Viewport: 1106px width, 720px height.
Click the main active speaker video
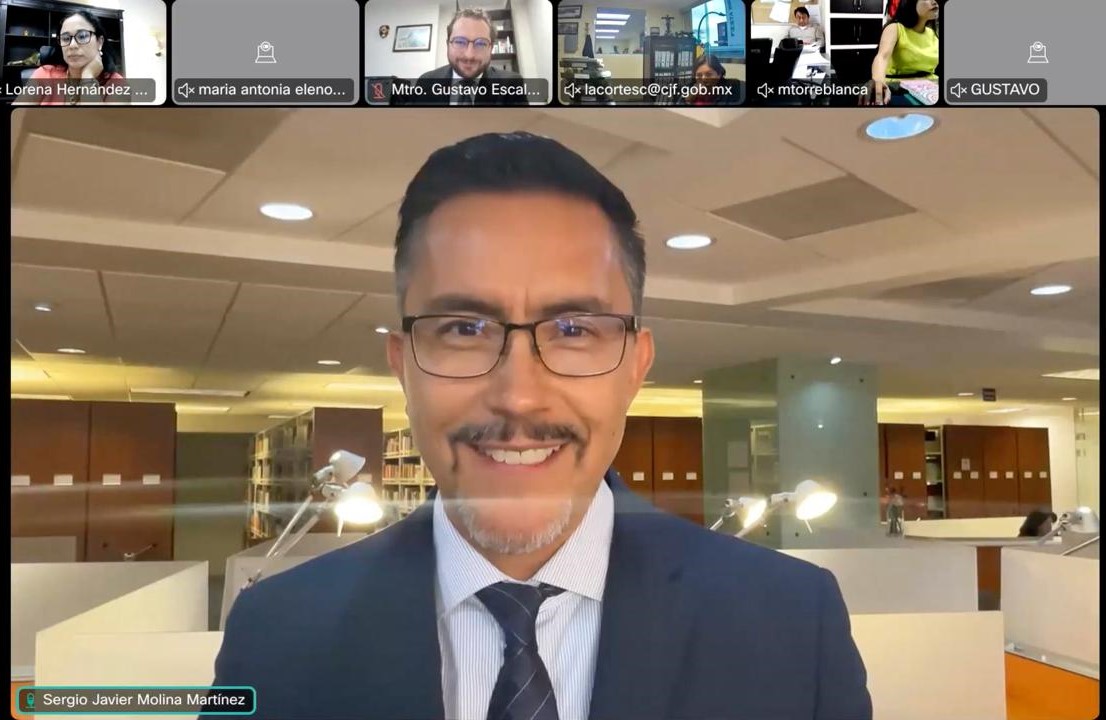pyautogui.click(x=554, y=413)
